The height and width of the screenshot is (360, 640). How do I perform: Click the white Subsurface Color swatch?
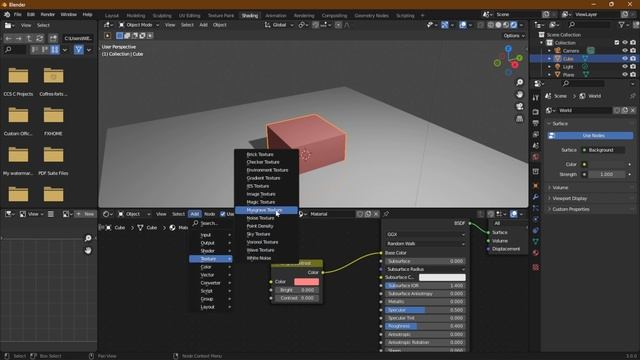click(x=442, y=277)
